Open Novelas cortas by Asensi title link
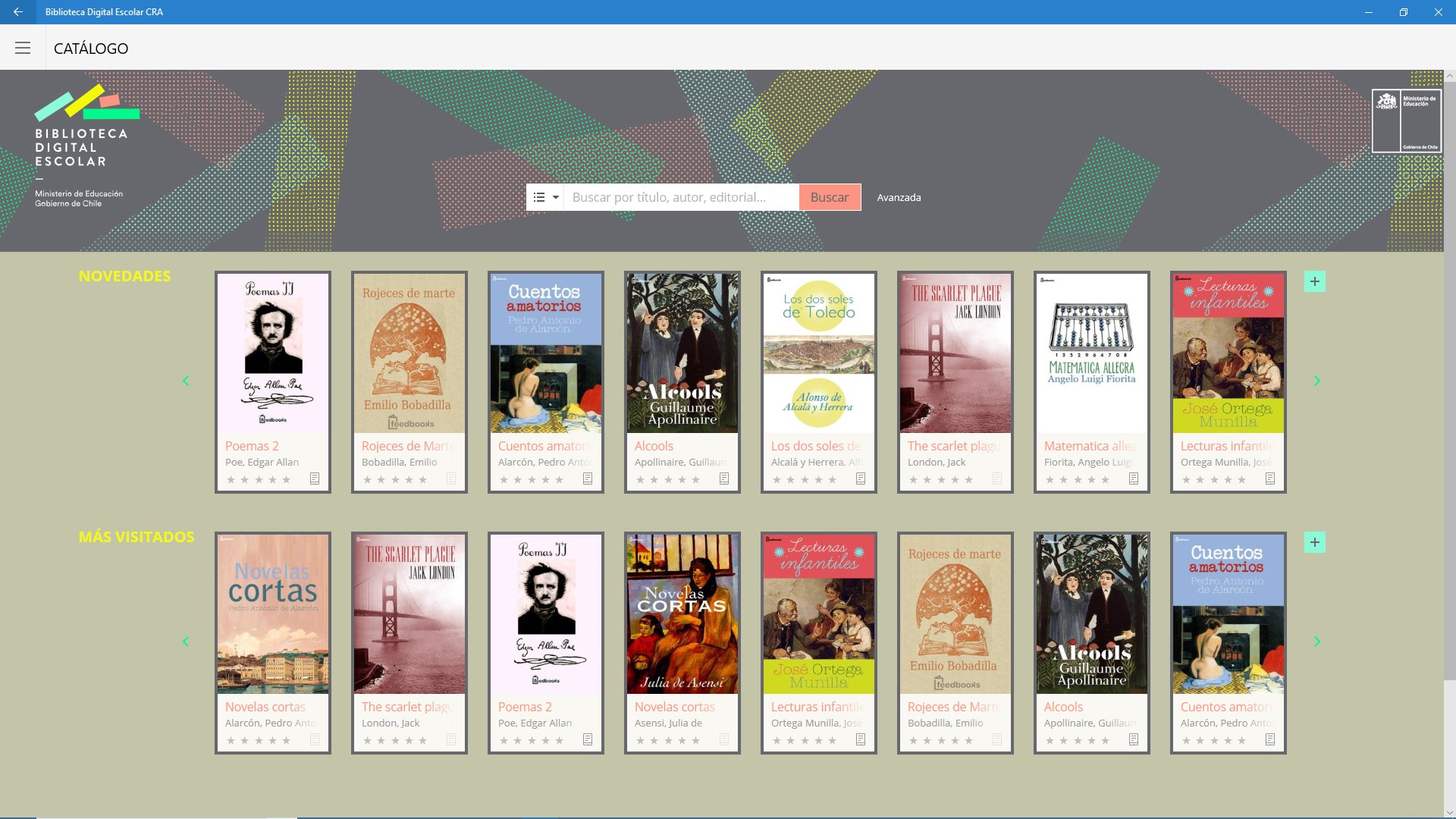1456x819 pixels. coord(674,707)
